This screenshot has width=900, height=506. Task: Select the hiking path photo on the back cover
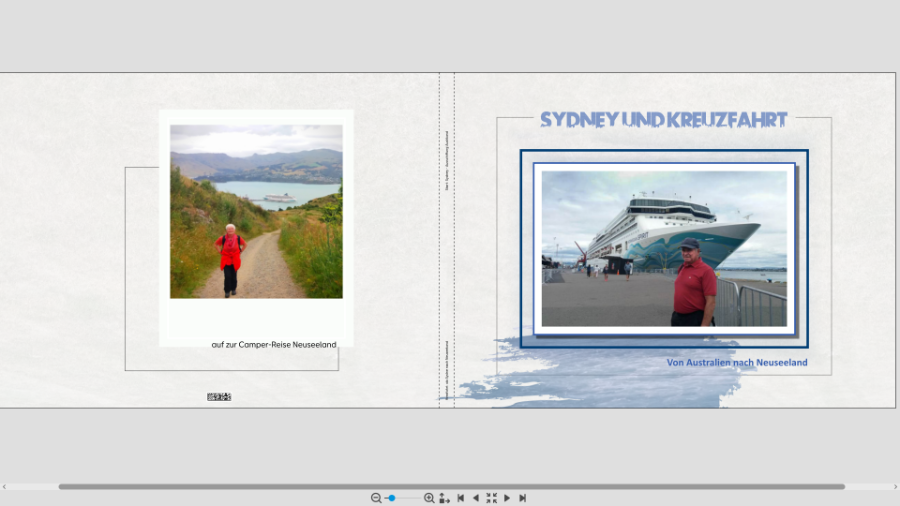coord(256,211)
